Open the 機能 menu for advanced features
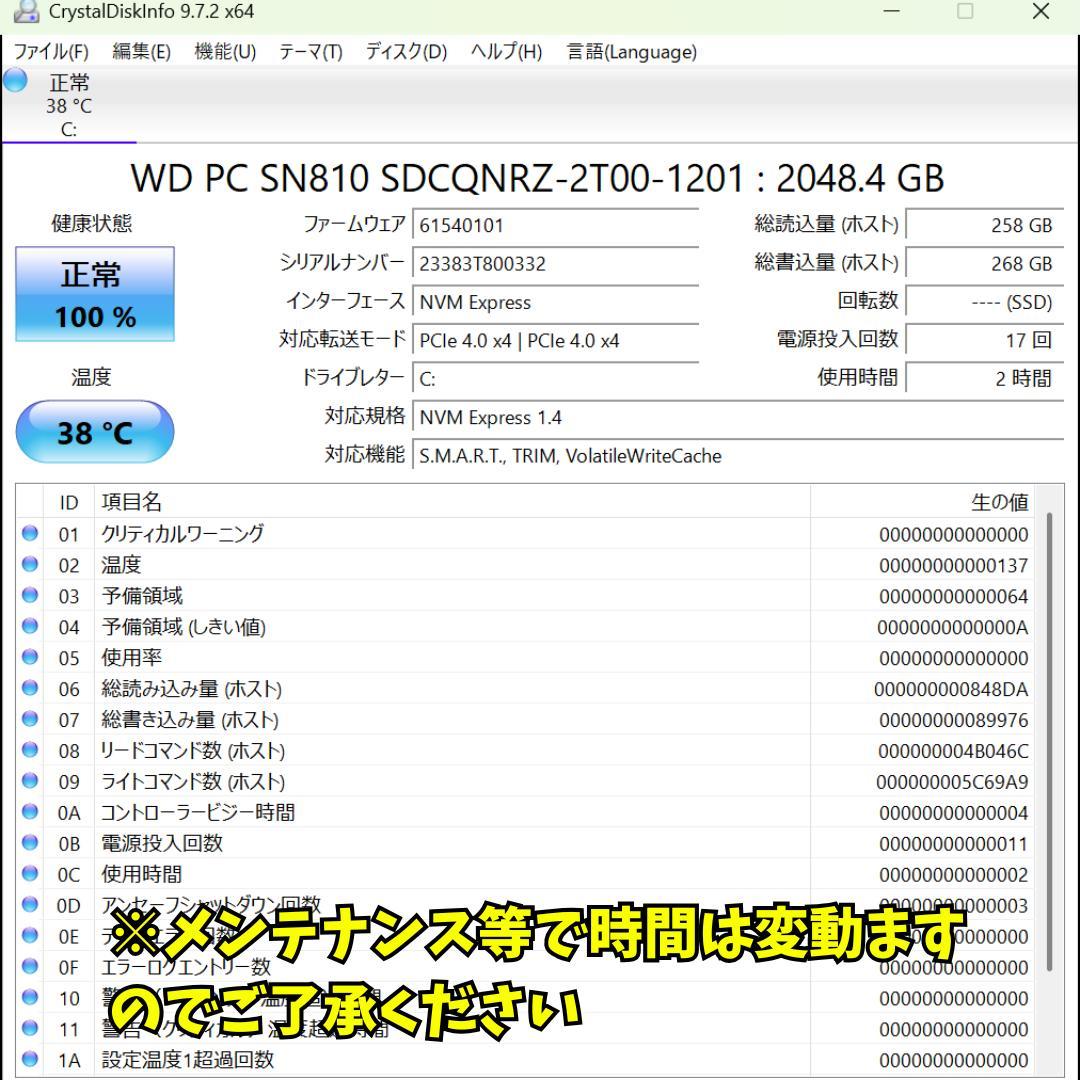 (222, 52)
